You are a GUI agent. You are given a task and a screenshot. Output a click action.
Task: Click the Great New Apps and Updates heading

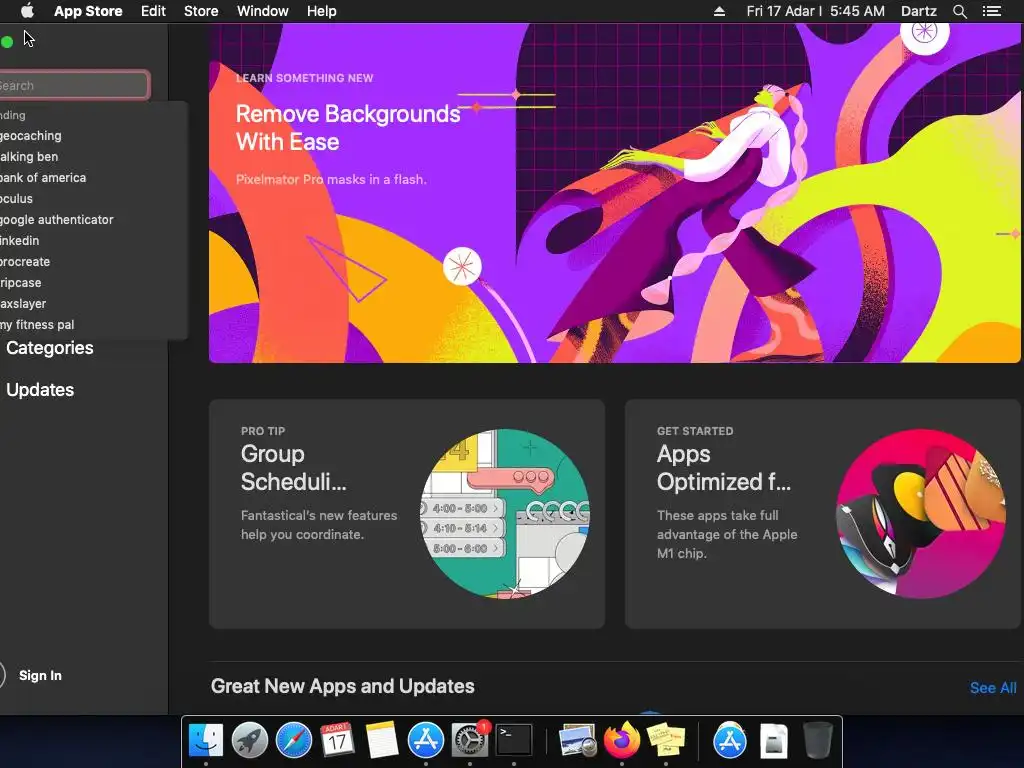click(x=342, y=686)
